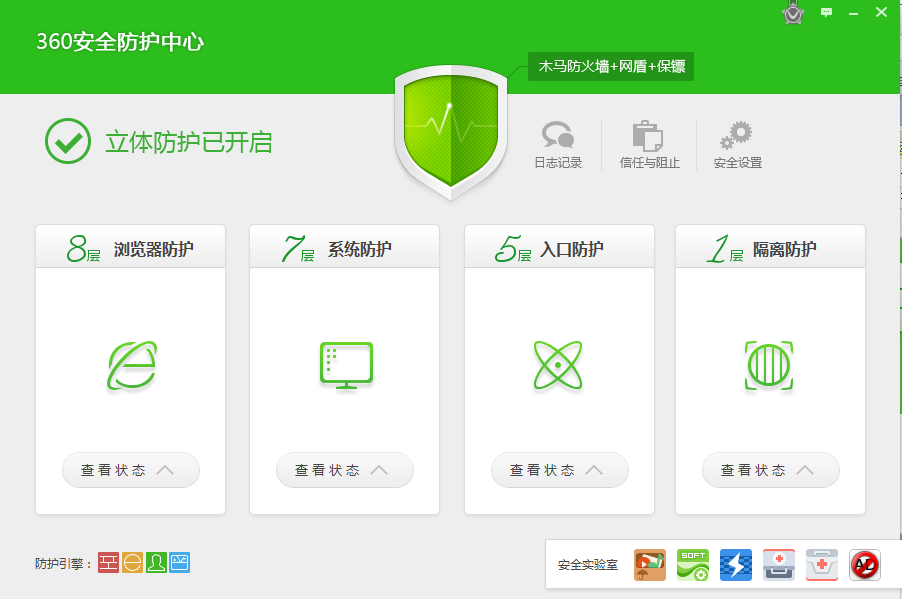902x599 pixels.
Task: Click the 木马防火墙+网盾+保镖 tag
Action: pyautogui.click(x=611, y=66)
